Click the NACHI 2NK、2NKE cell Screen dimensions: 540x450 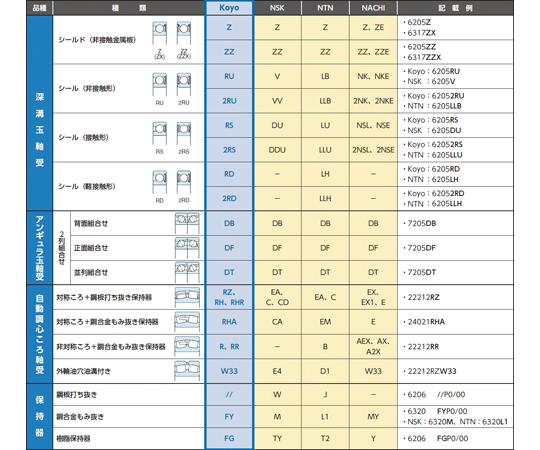coord(373,101)
